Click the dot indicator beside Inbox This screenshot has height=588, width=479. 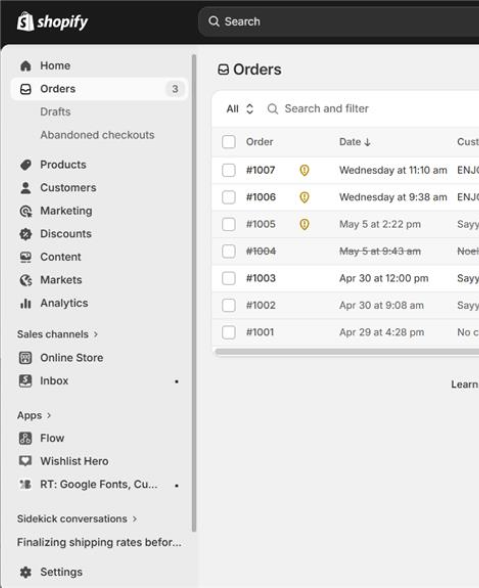tap(176, 381)
